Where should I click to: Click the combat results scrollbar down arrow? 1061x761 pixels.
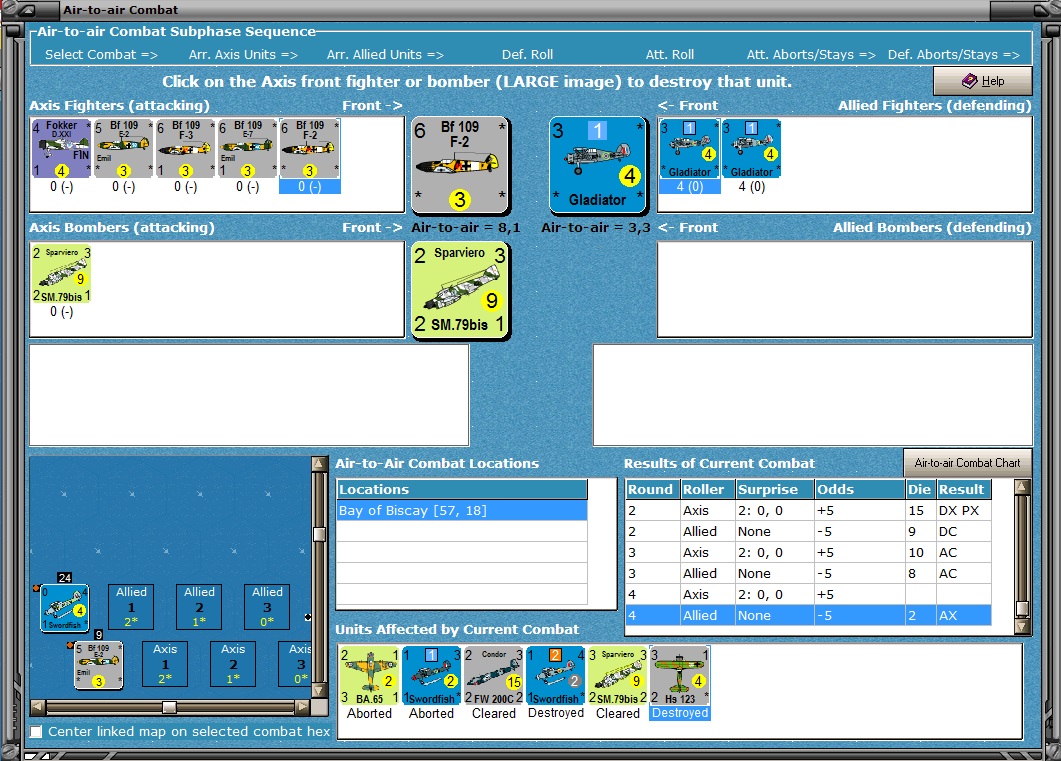tap(1022, 626)
